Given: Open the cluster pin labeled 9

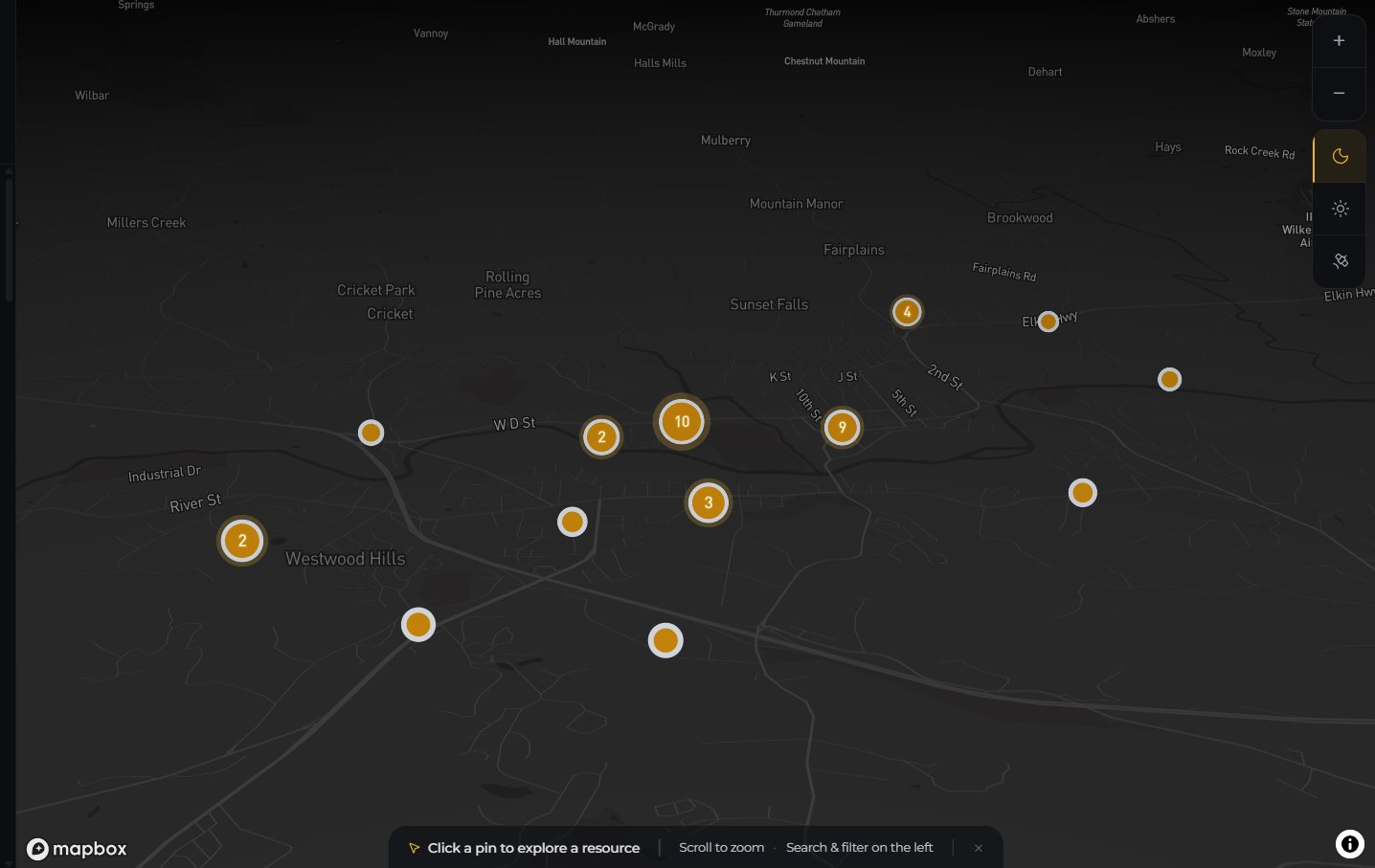Looking at the screenshot, I should (843, 428).
